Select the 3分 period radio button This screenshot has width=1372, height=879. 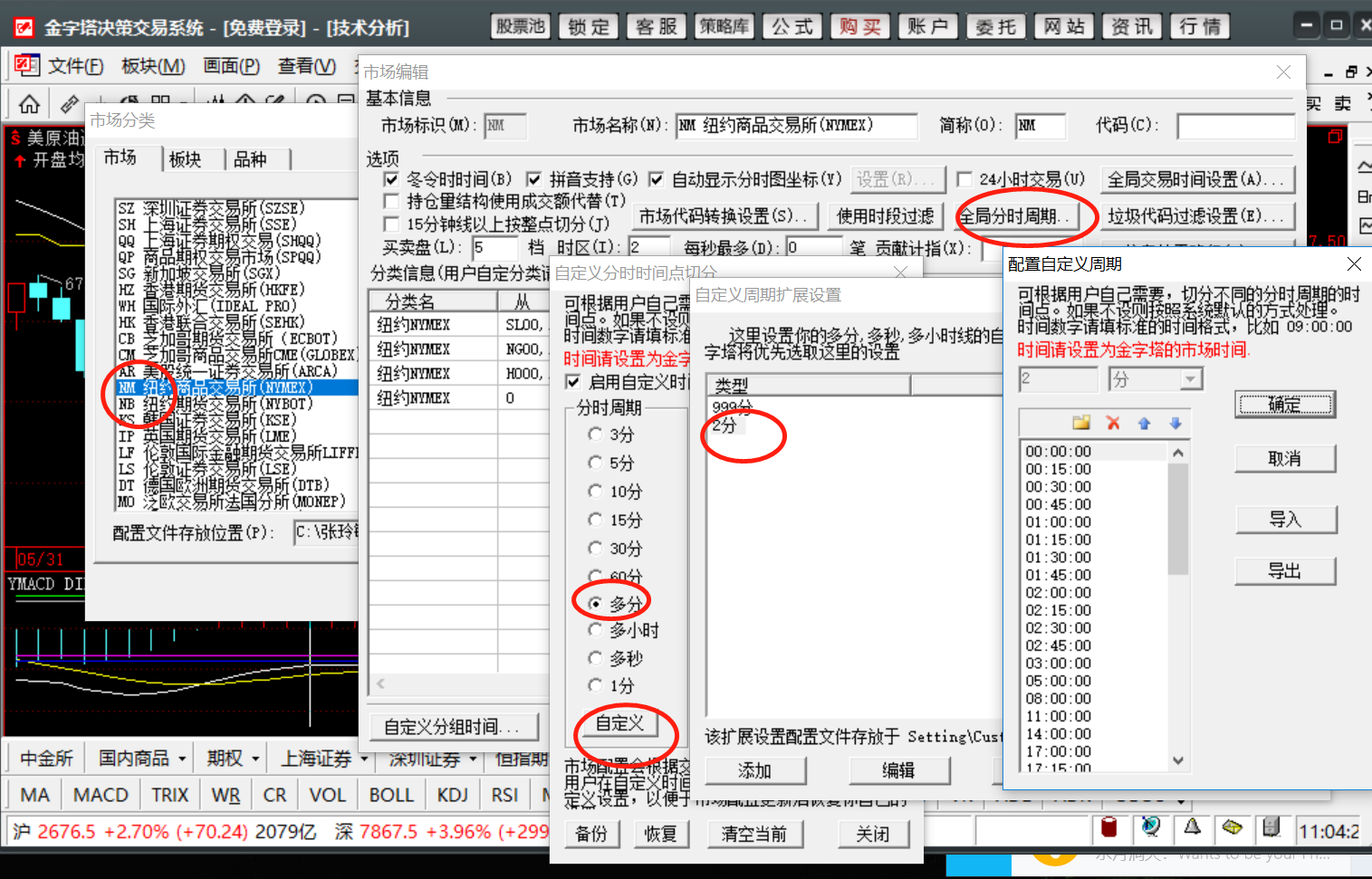click(x=595, y=435)
